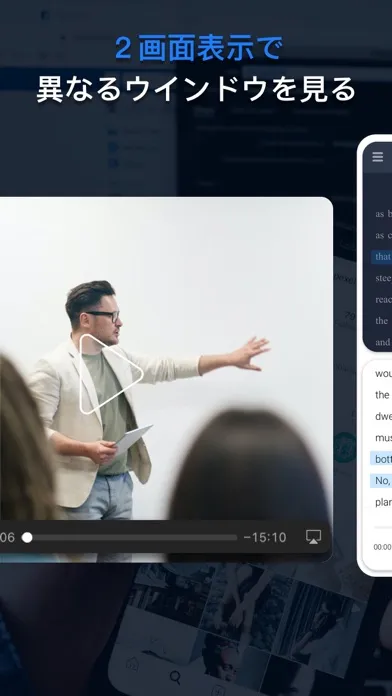This screenshot has height=696, width=392.
Task: Click the "dwe" text line in the white reader
Action: pos(383,416)
